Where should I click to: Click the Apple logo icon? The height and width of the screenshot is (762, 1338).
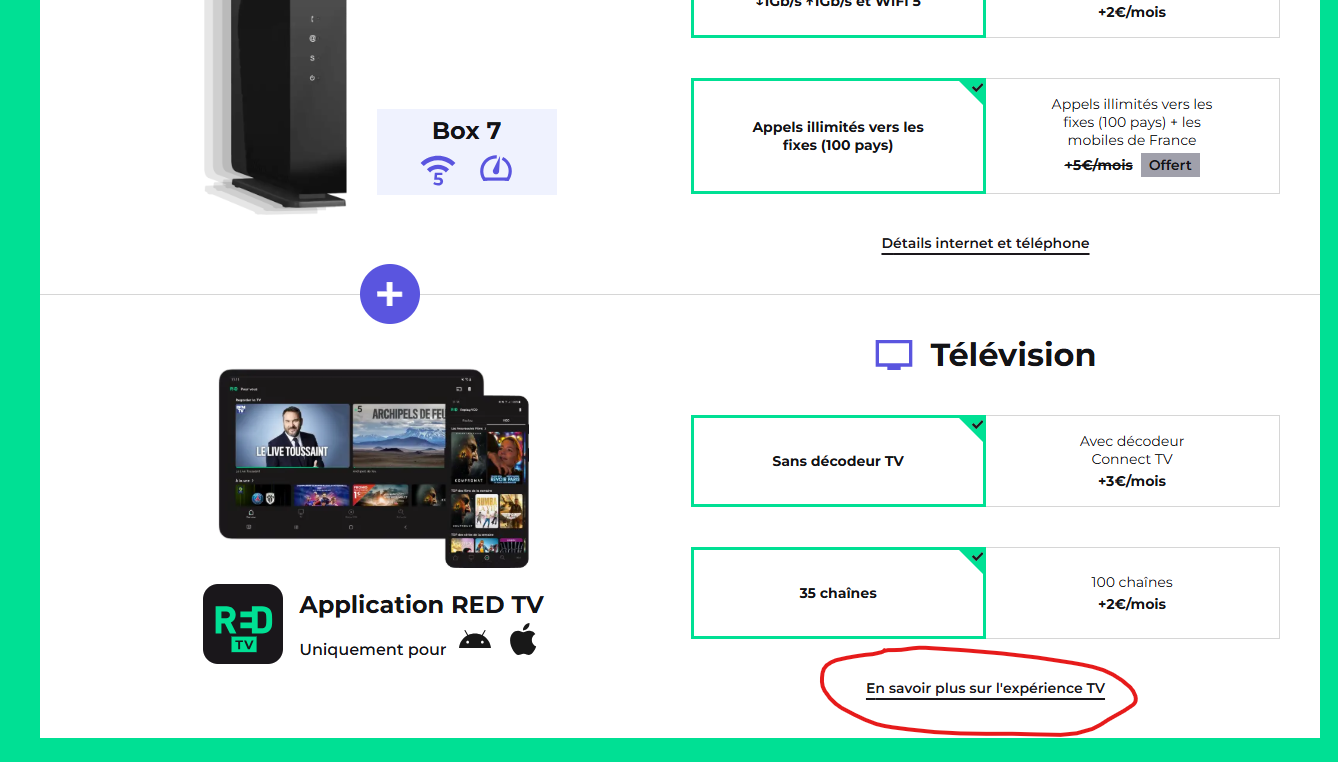(523, 639)
